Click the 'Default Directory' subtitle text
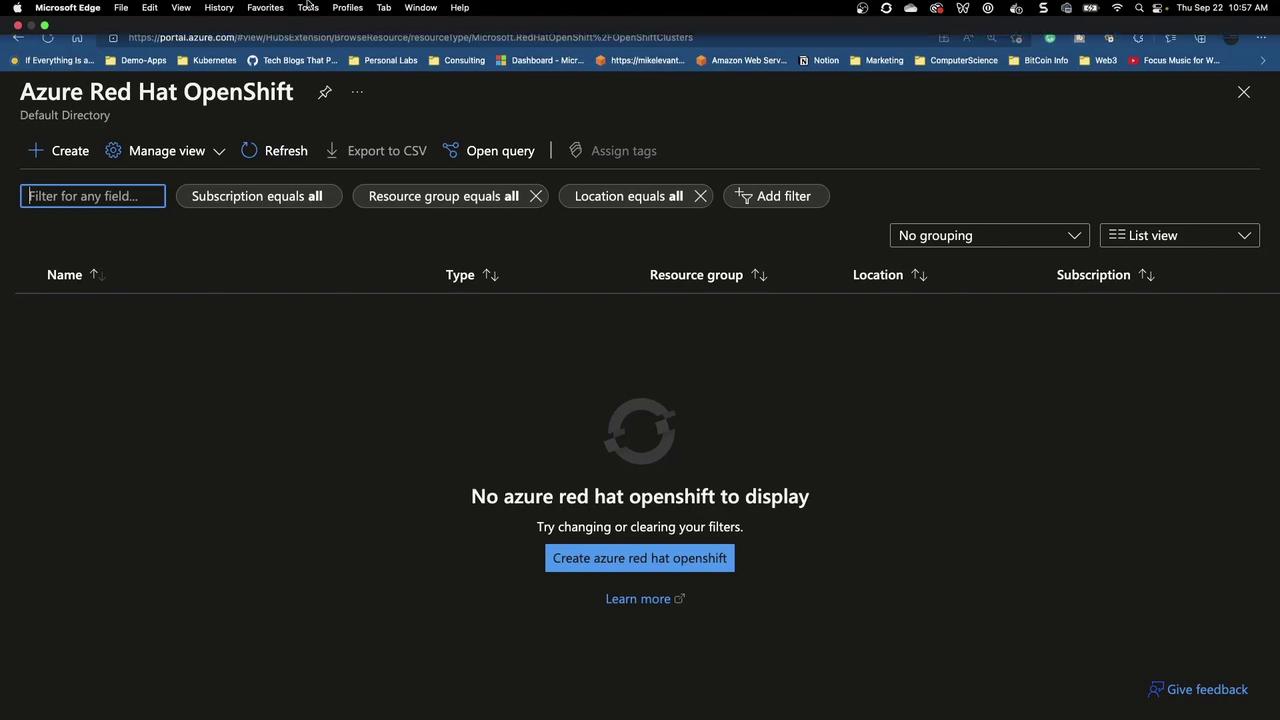 (65, 115)
